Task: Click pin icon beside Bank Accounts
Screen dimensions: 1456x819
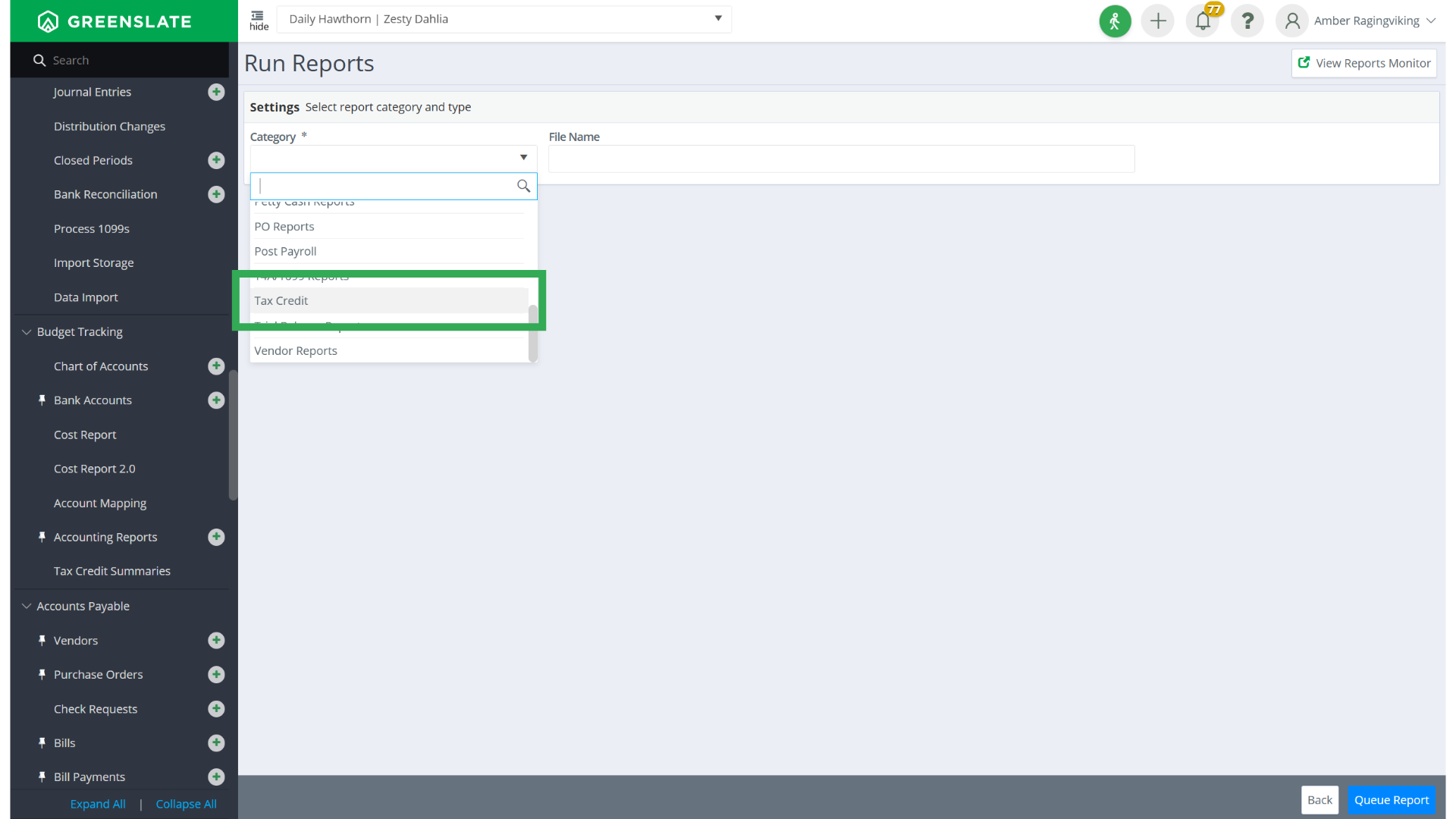Action: (x=42, y=400)
